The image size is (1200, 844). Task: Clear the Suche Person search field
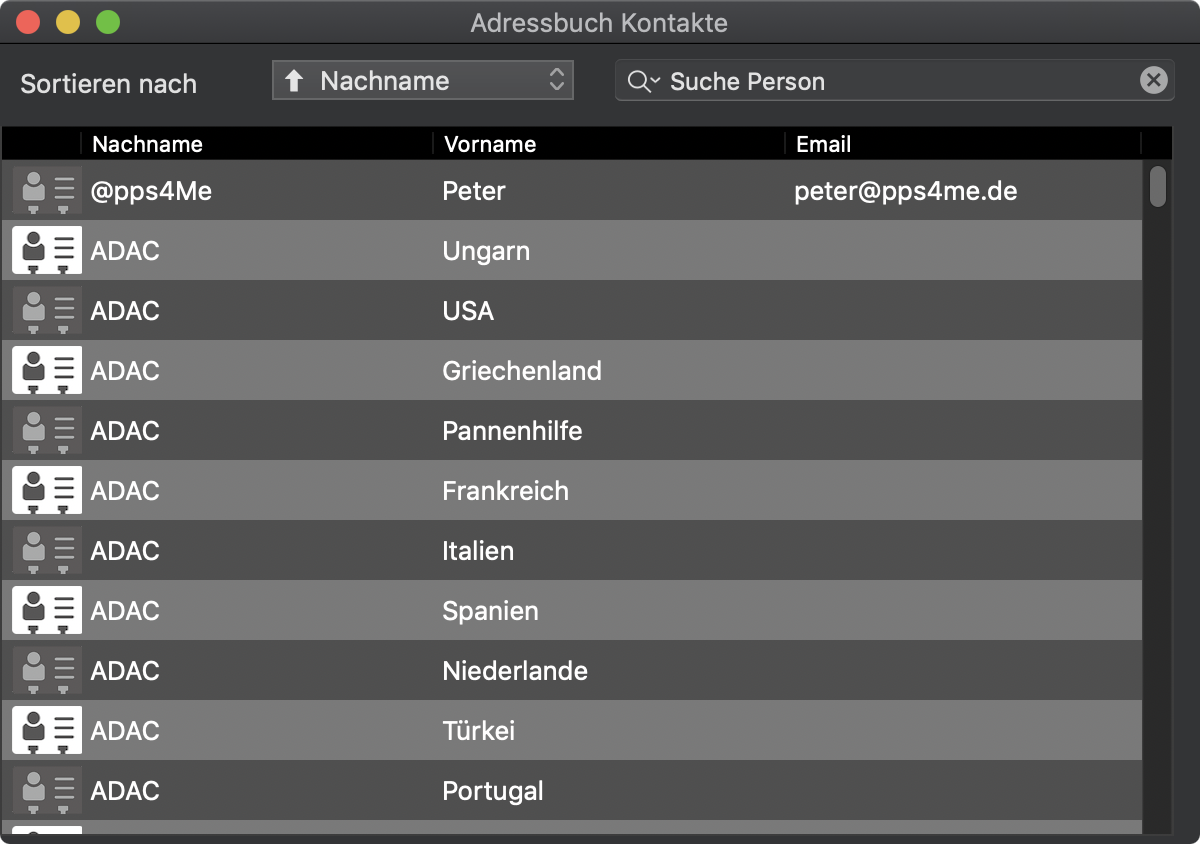click(x=1153, y=81)
